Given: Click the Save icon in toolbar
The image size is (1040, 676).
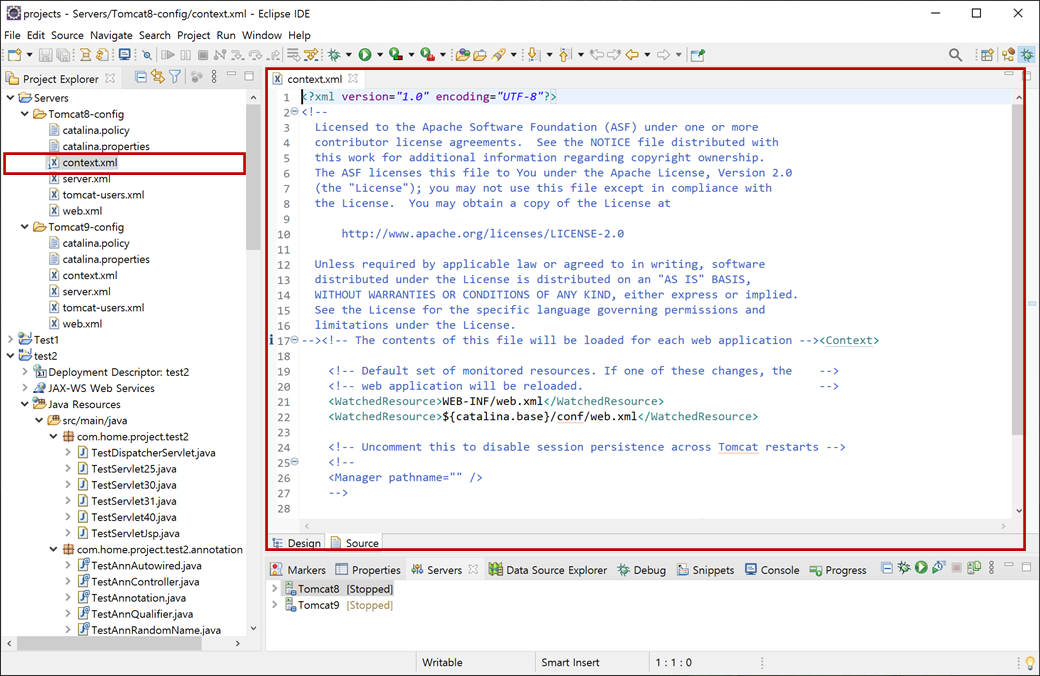Looking at the screenshot, I should (x=45, y=55).
